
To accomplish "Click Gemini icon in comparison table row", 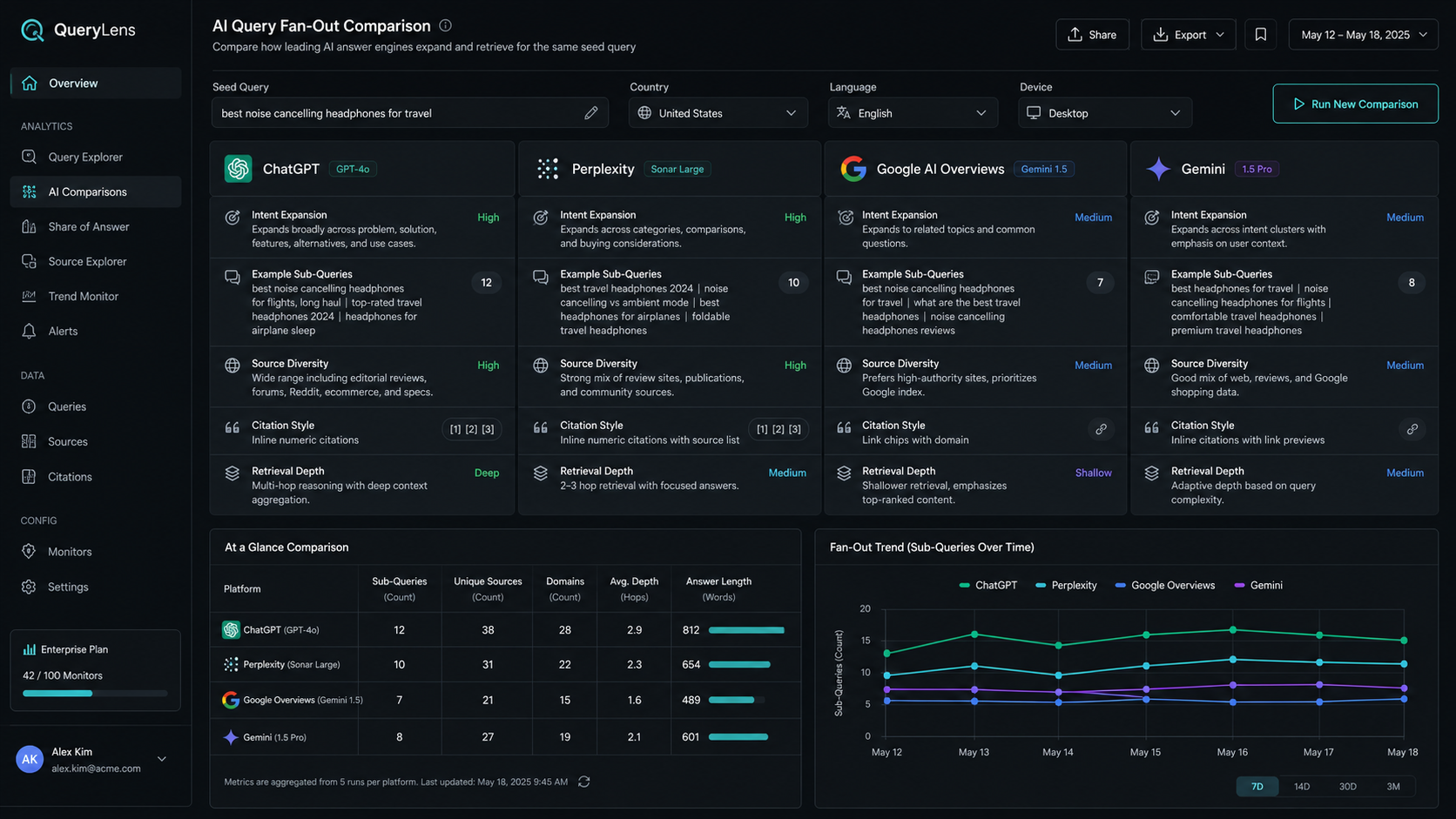I will pos(231,737).
